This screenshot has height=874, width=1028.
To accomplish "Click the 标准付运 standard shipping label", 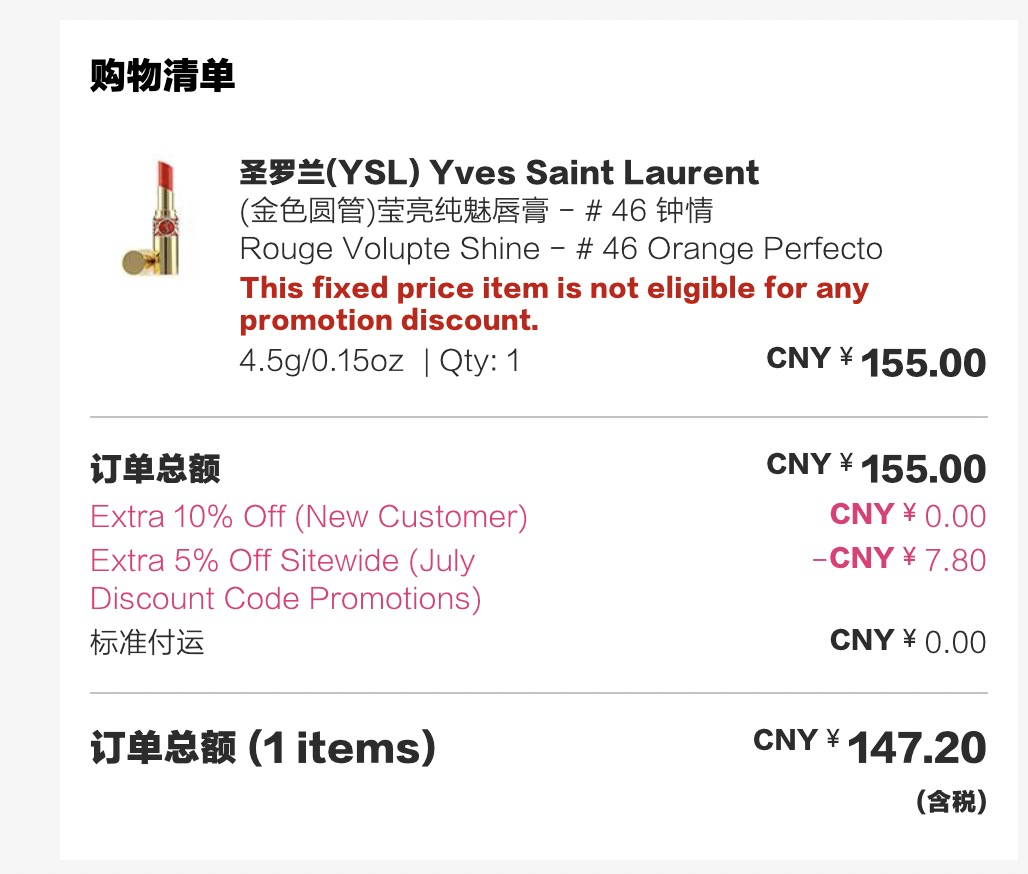I will pos(148,642).
